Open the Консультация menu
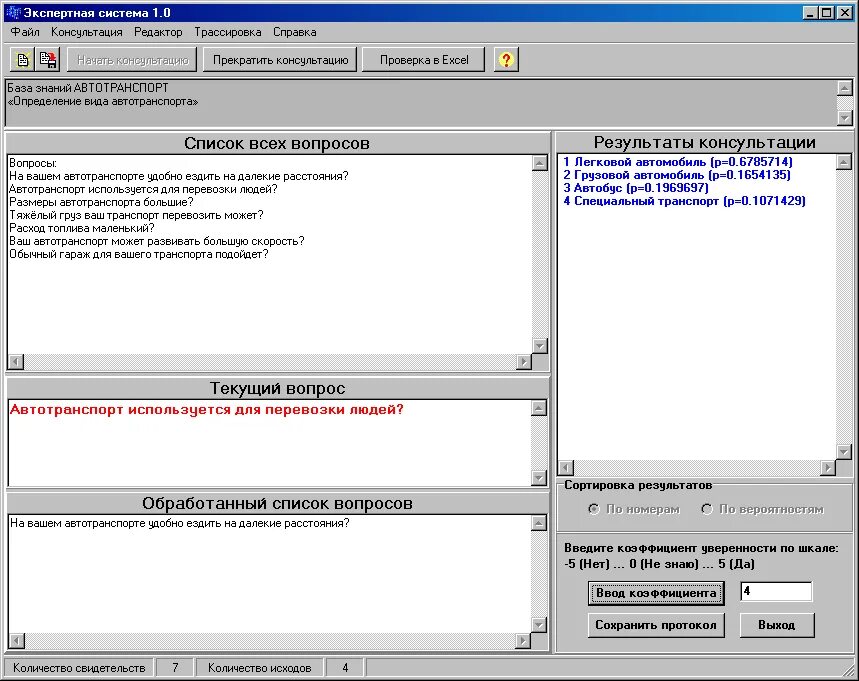The image size is (859, 681). tap(87, 32)
